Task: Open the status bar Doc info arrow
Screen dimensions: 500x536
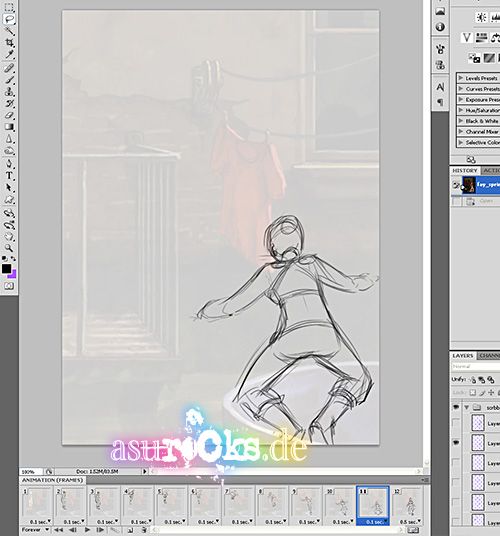Action: click(x=145, y=471)
